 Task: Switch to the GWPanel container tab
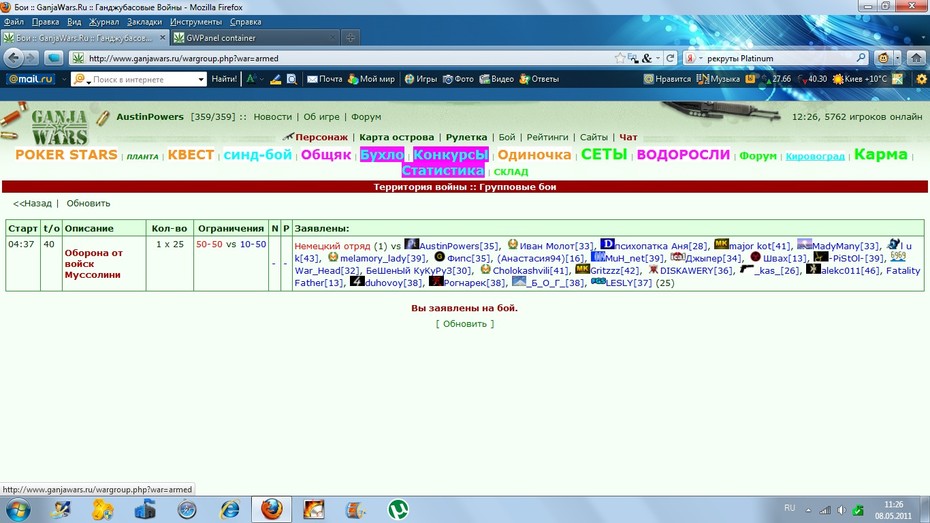pos(255,37)
